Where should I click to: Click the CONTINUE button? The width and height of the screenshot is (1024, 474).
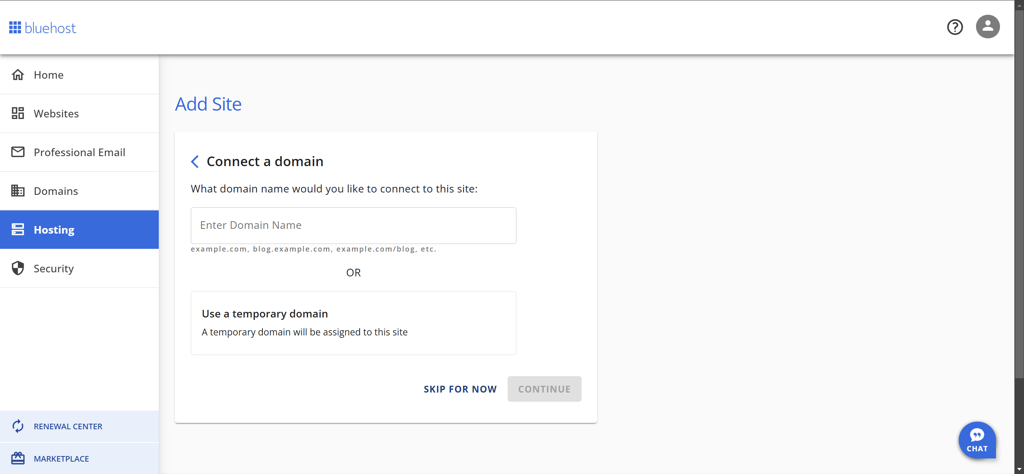pyautogui.click(x=545, y=389)
